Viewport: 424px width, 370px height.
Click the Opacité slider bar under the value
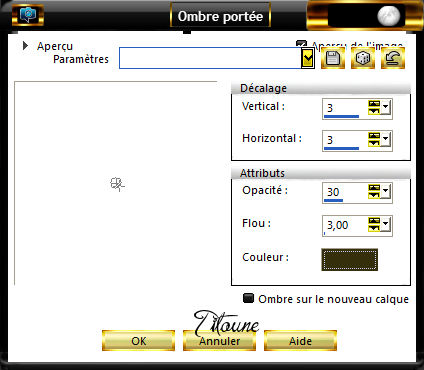click(x=333, y=201)
